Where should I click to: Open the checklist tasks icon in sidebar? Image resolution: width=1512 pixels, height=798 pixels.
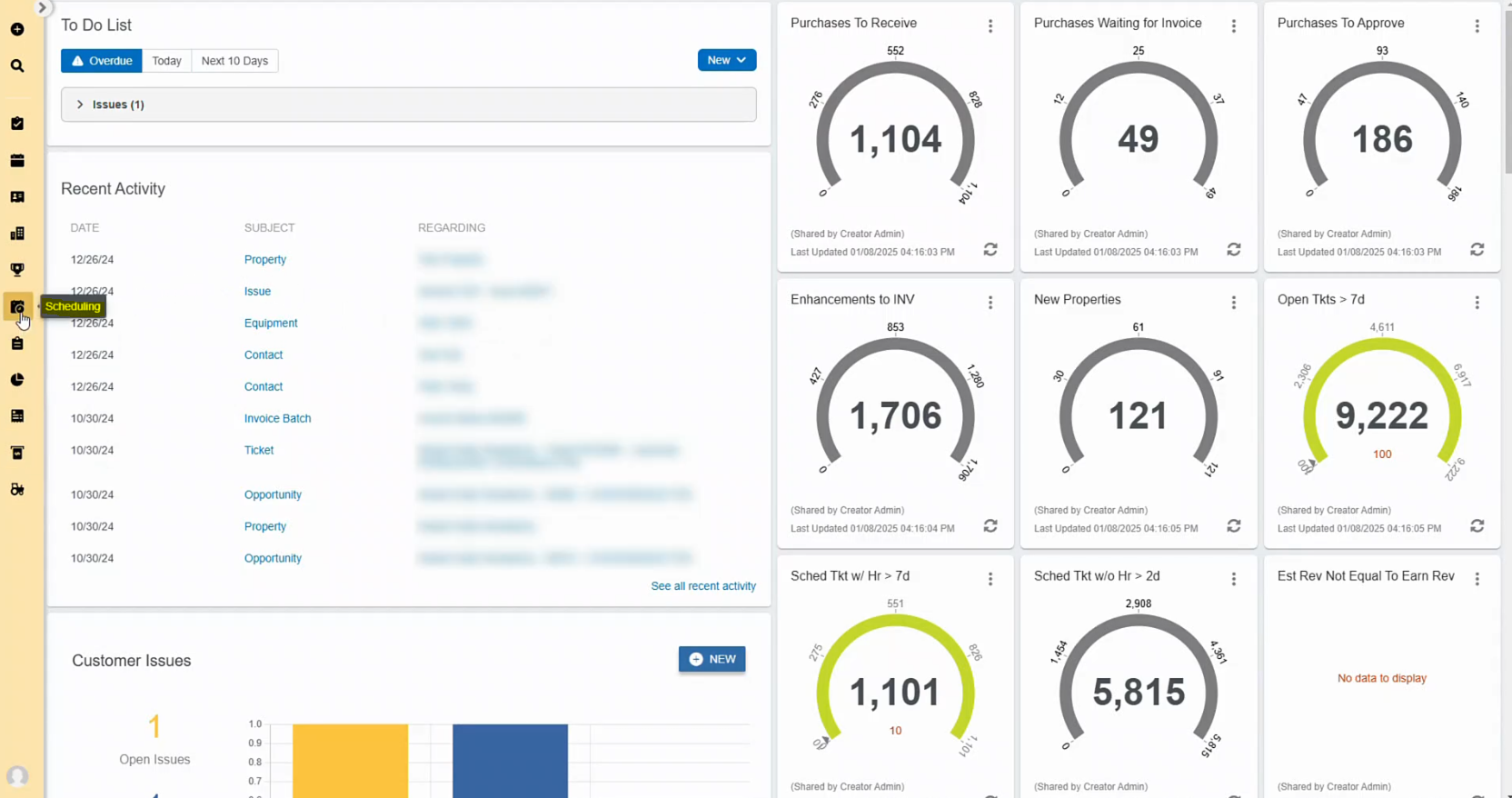pyautogui.click(x=17, y=124)
